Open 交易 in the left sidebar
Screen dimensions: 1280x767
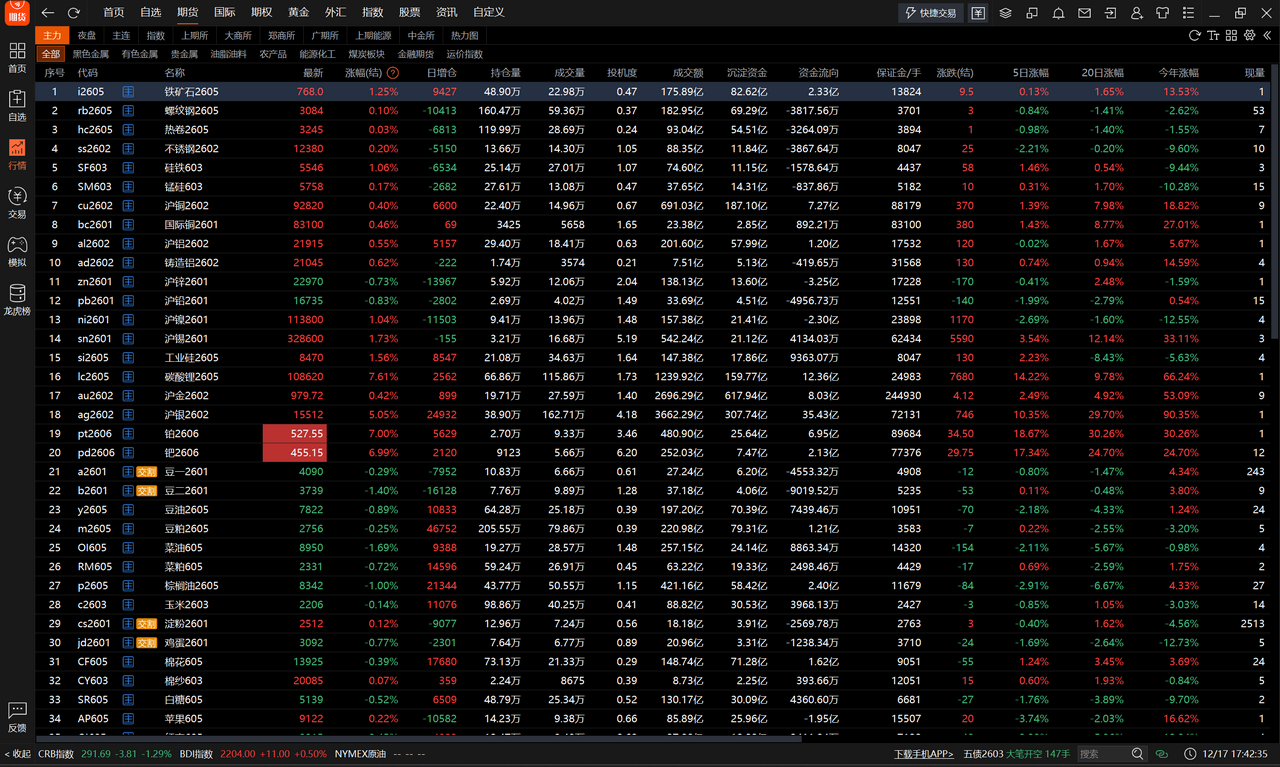pyautogui.click(x=17, y=202)
